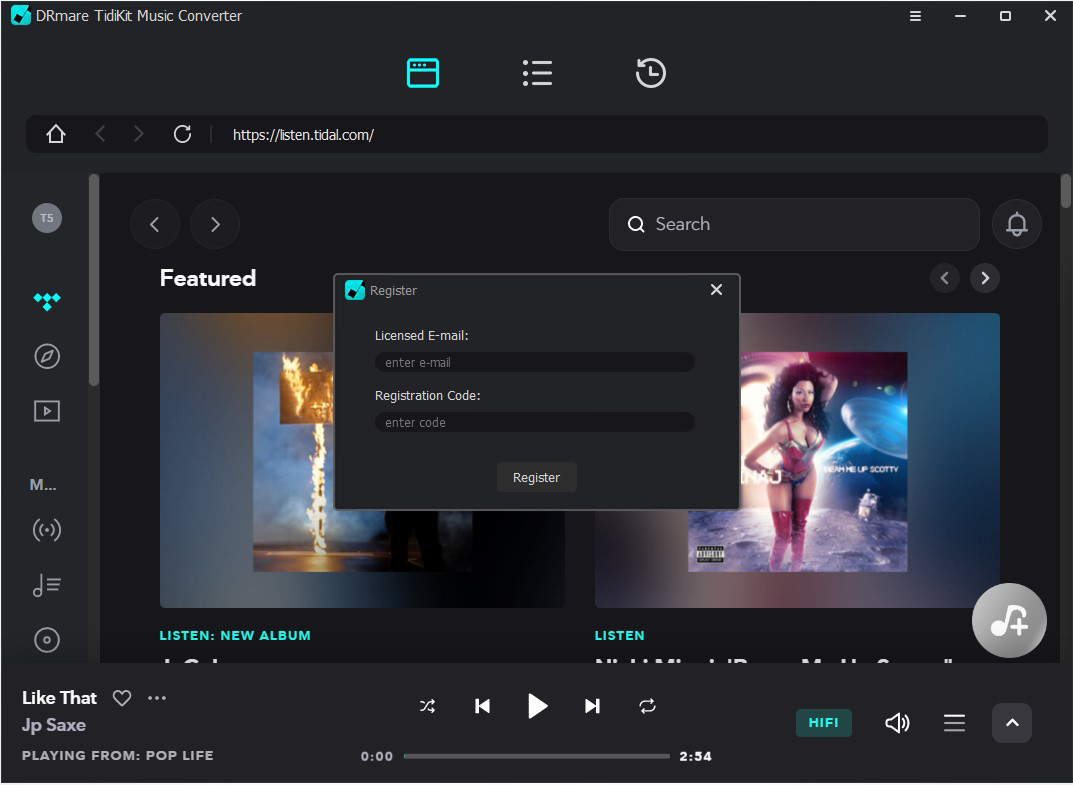Open the POP LIFE playing source
Image resolution: width=1073 pixels, height=785 pixels.
[180, 756]
